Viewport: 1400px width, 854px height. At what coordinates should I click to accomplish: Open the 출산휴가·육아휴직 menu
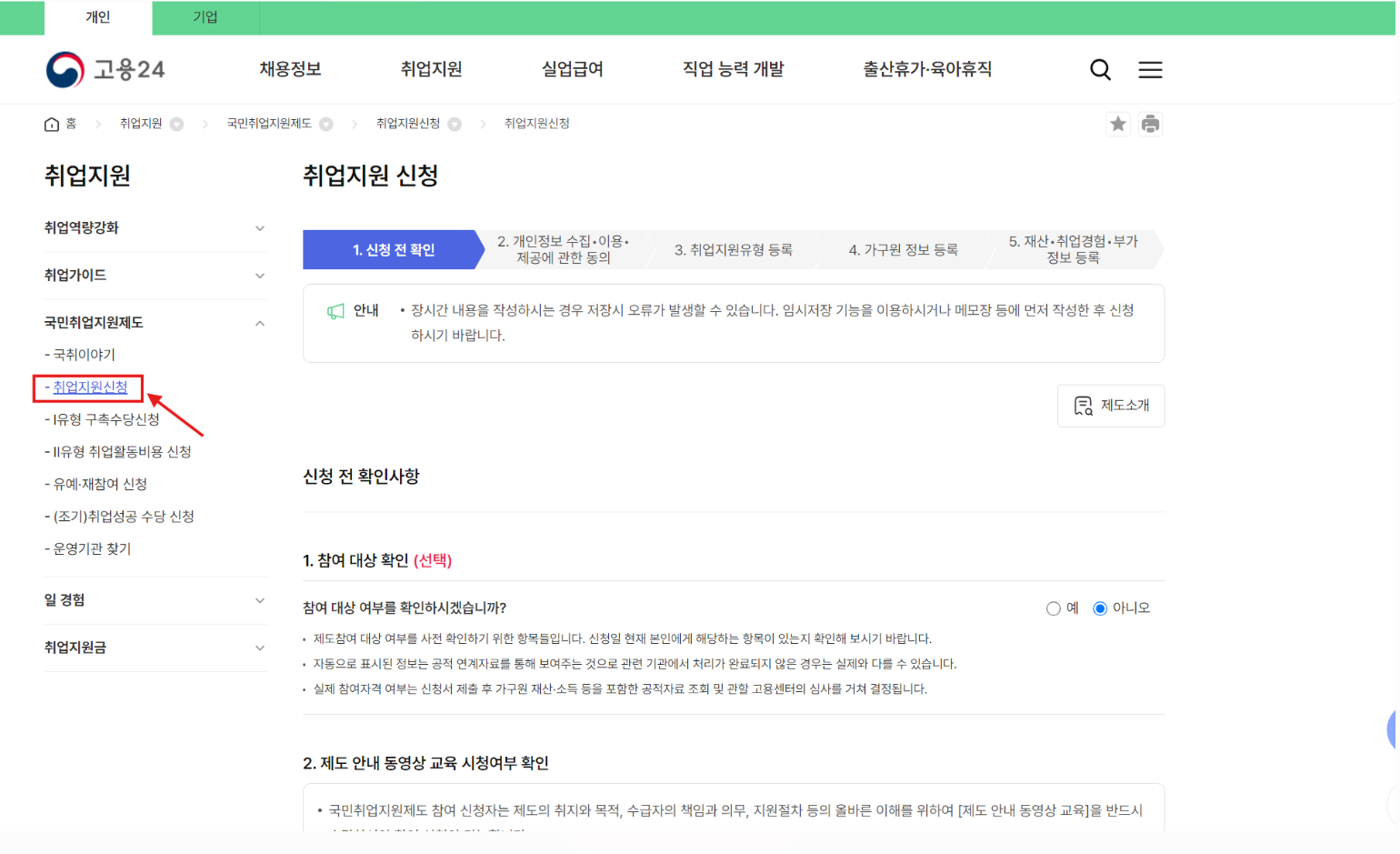pyautogui.click(x=927, y=69)
